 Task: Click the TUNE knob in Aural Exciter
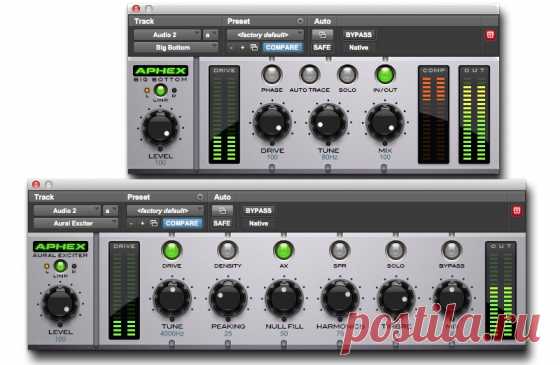click(172, 298)
